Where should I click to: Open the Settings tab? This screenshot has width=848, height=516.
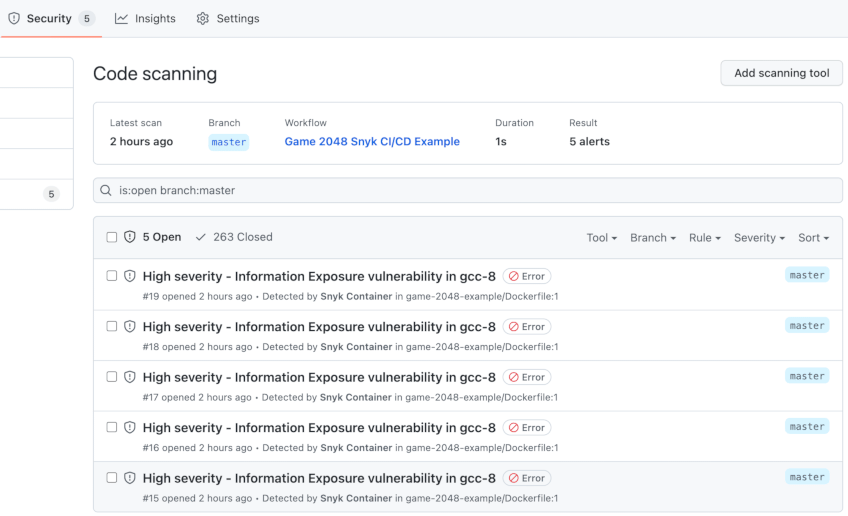pos(228,18)
